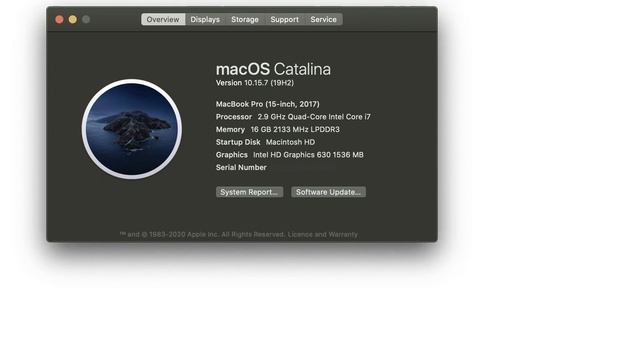Click the Graphics label
This screenshot has width=640, height=360.
click(x=231, y=155)
